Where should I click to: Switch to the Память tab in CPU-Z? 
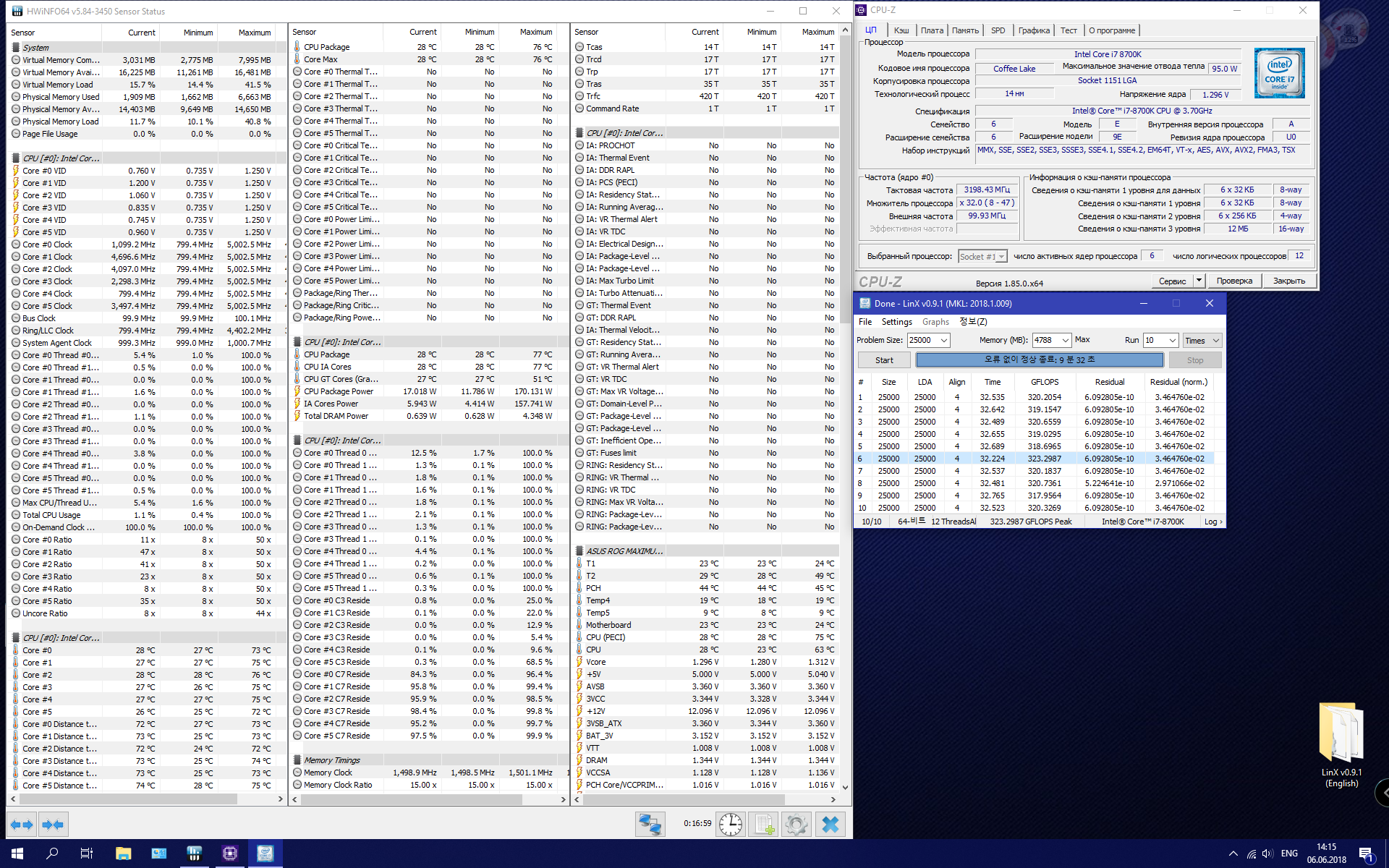coord(965,30)
